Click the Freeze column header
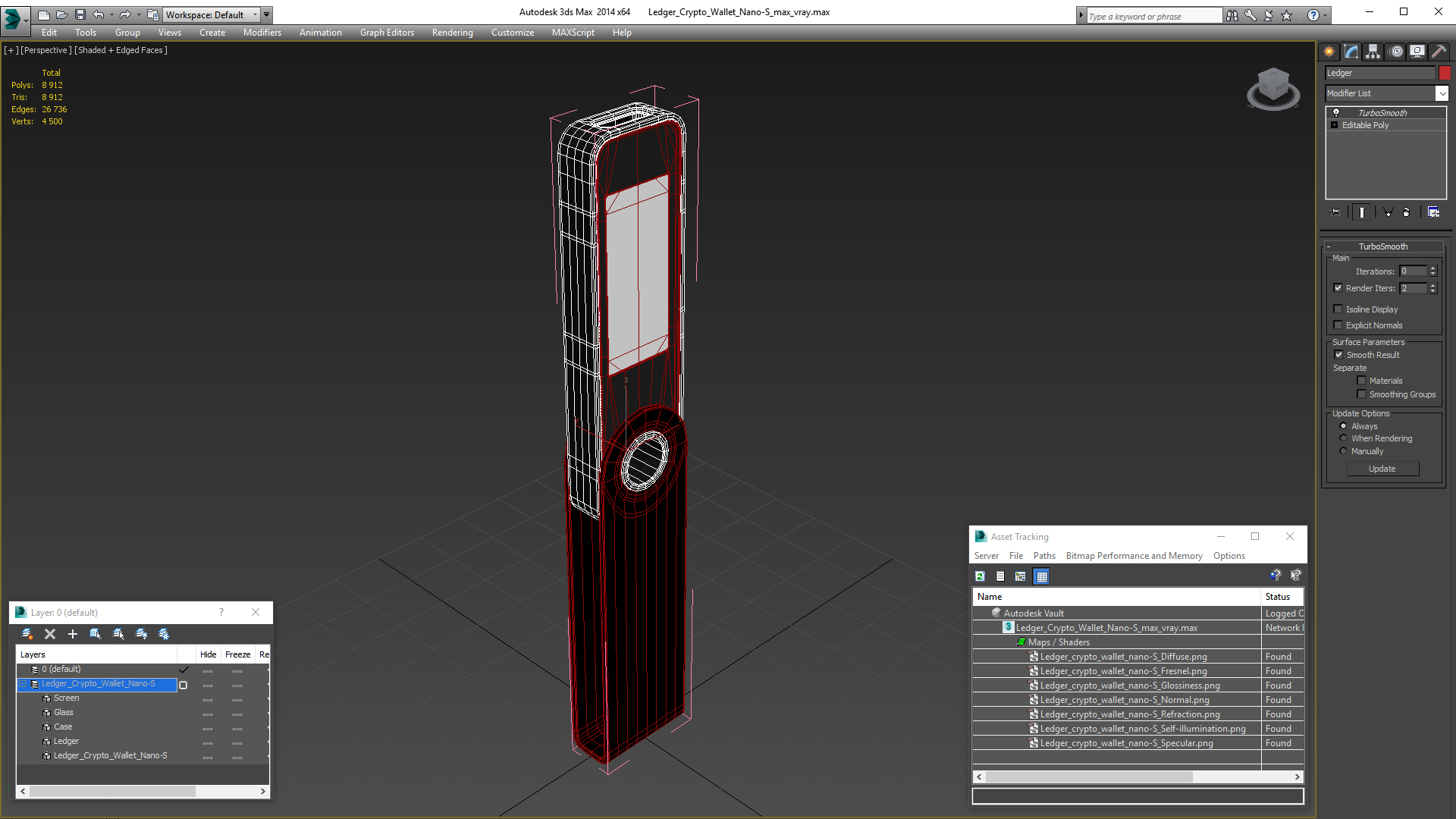 click(x=237, y=654)
